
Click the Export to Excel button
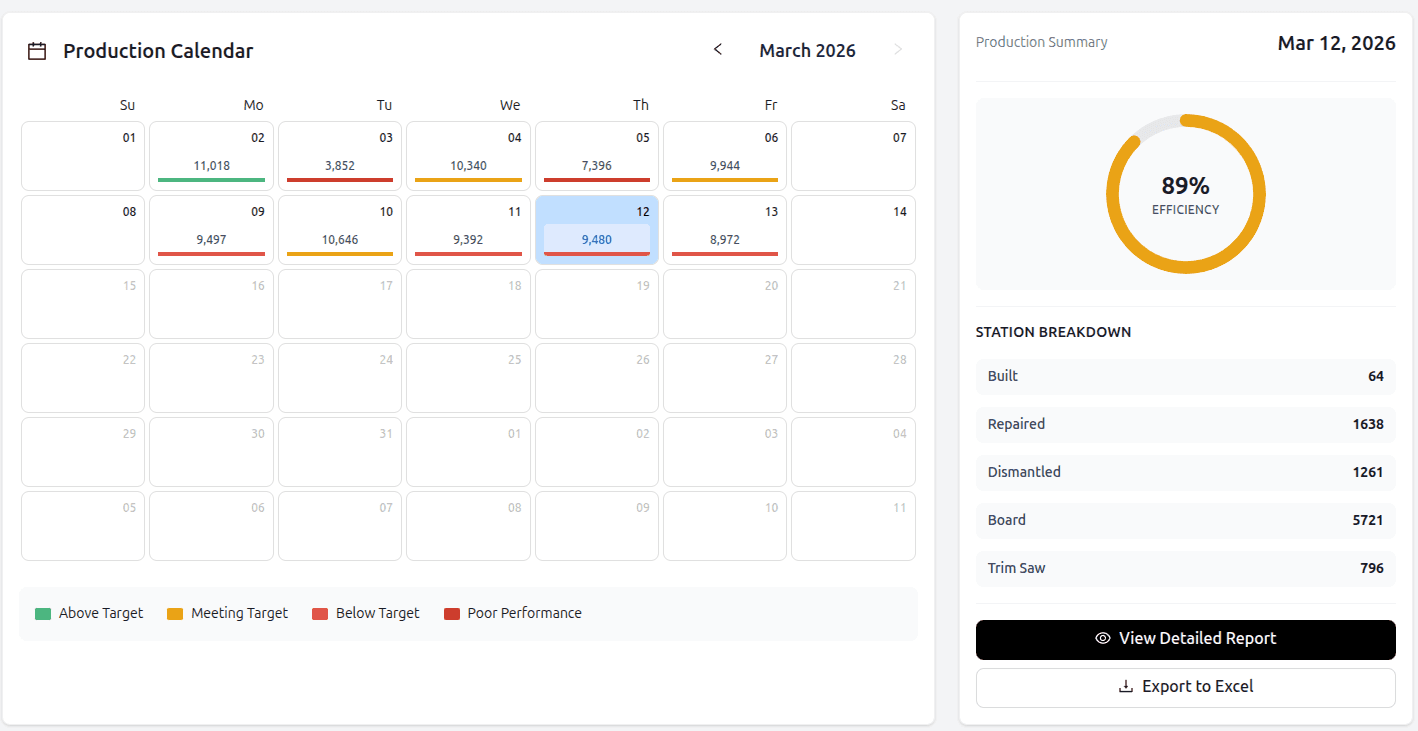click(x=1185, y=687)
